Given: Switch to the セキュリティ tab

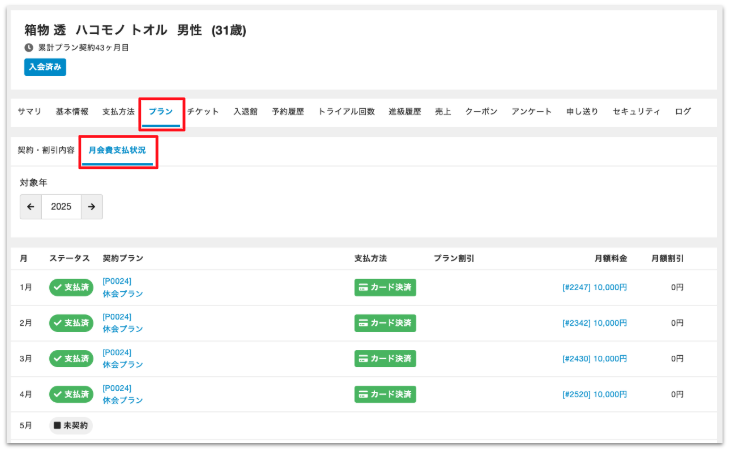Looking at the screenshot, I should (x=636, y=112).
